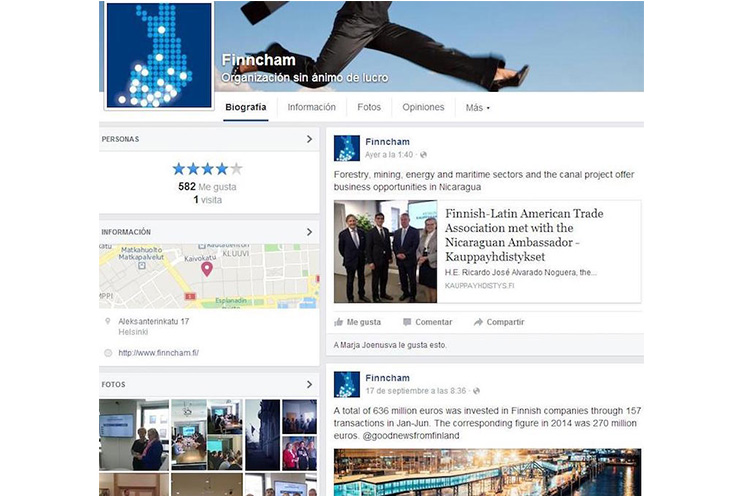The width and height of the screenshot is (744, 496).
Task: Open the Nicaraguan Ambassador article photo
Action: (385, 252)
